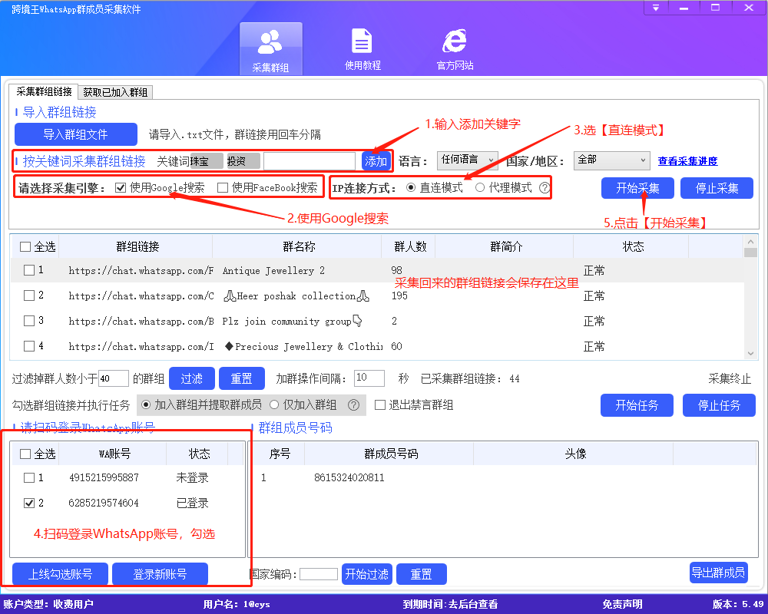This screenshot has width=768, height=614.
Task: Select the 投资 keyword tag
Action: click(x=243, y=161)
